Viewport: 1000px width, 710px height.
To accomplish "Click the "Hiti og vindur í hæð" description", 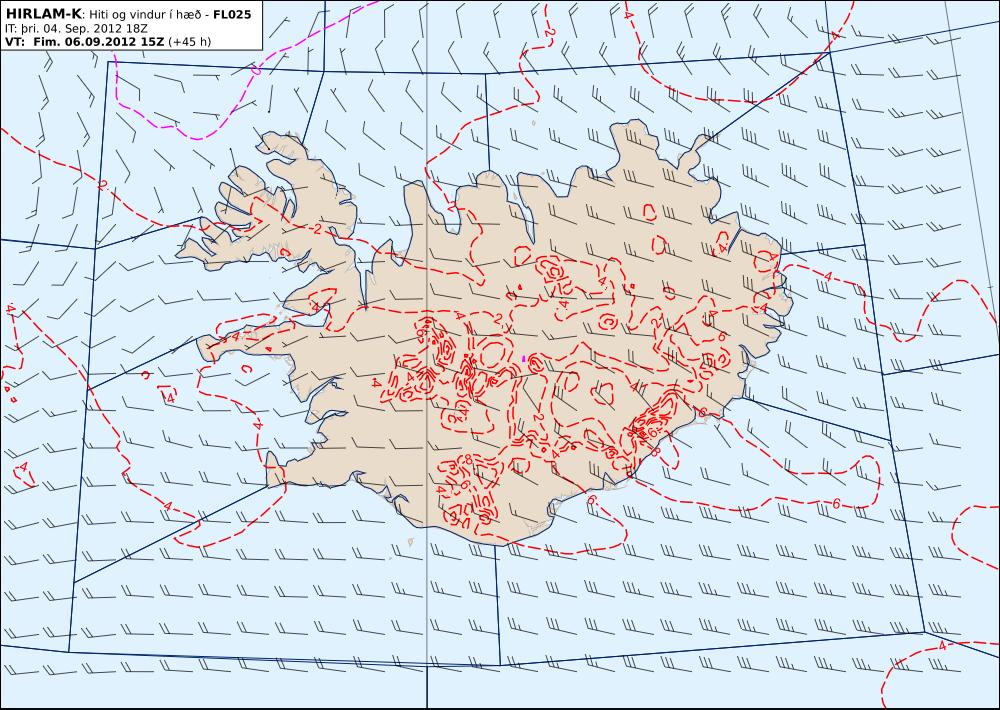I will tap(146, 14).
